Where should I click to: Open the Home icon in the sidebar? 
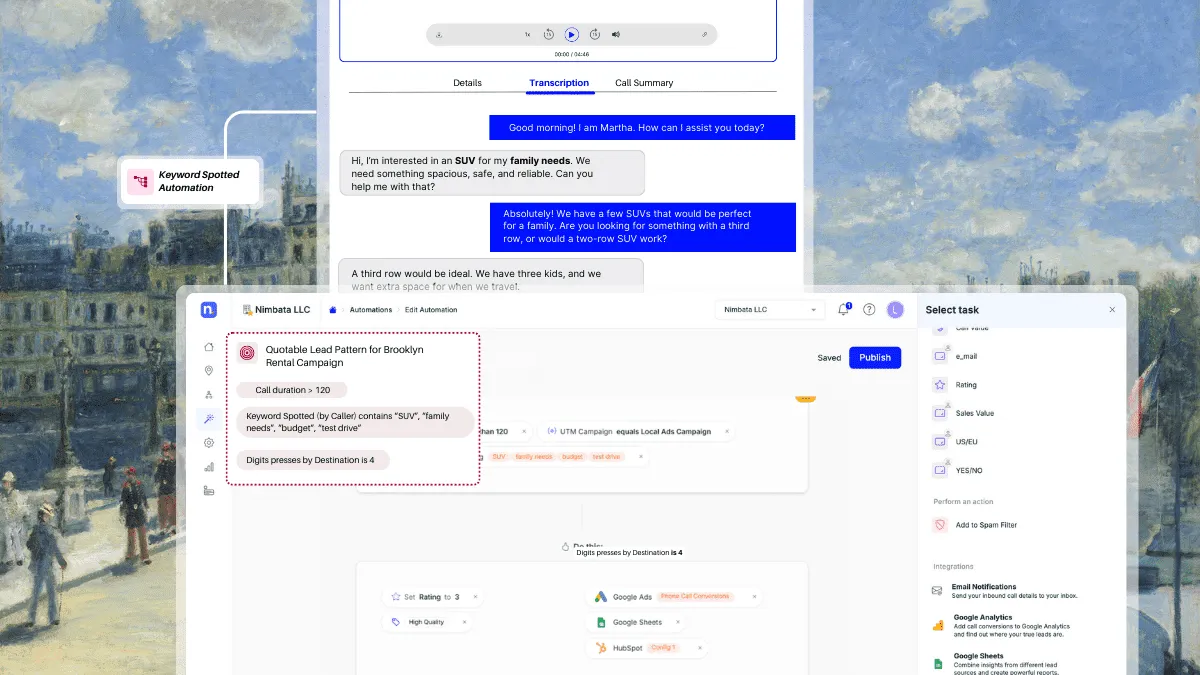[209, 347]
